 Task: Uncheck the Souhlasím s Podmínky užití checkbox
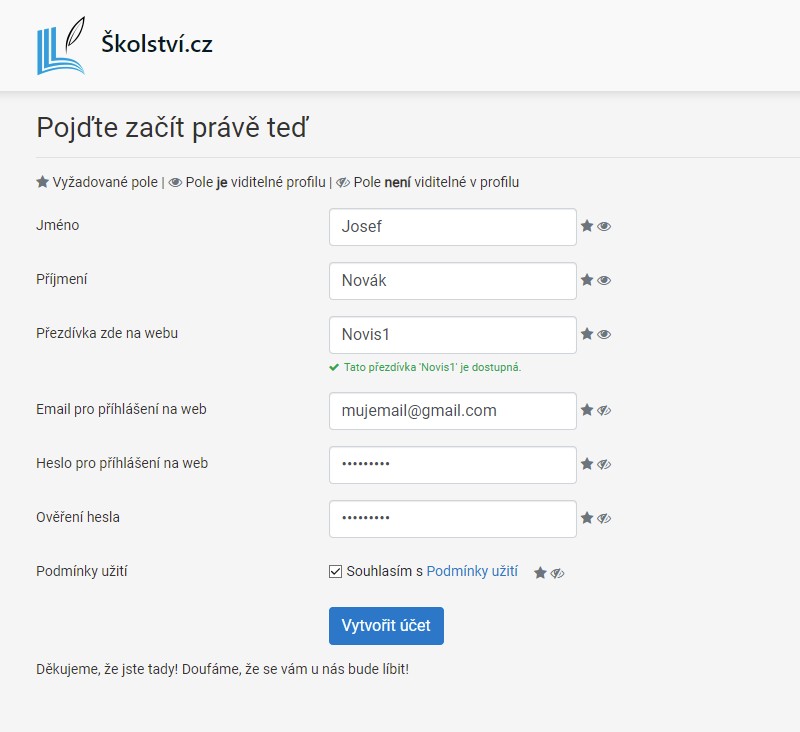[338, 572]
